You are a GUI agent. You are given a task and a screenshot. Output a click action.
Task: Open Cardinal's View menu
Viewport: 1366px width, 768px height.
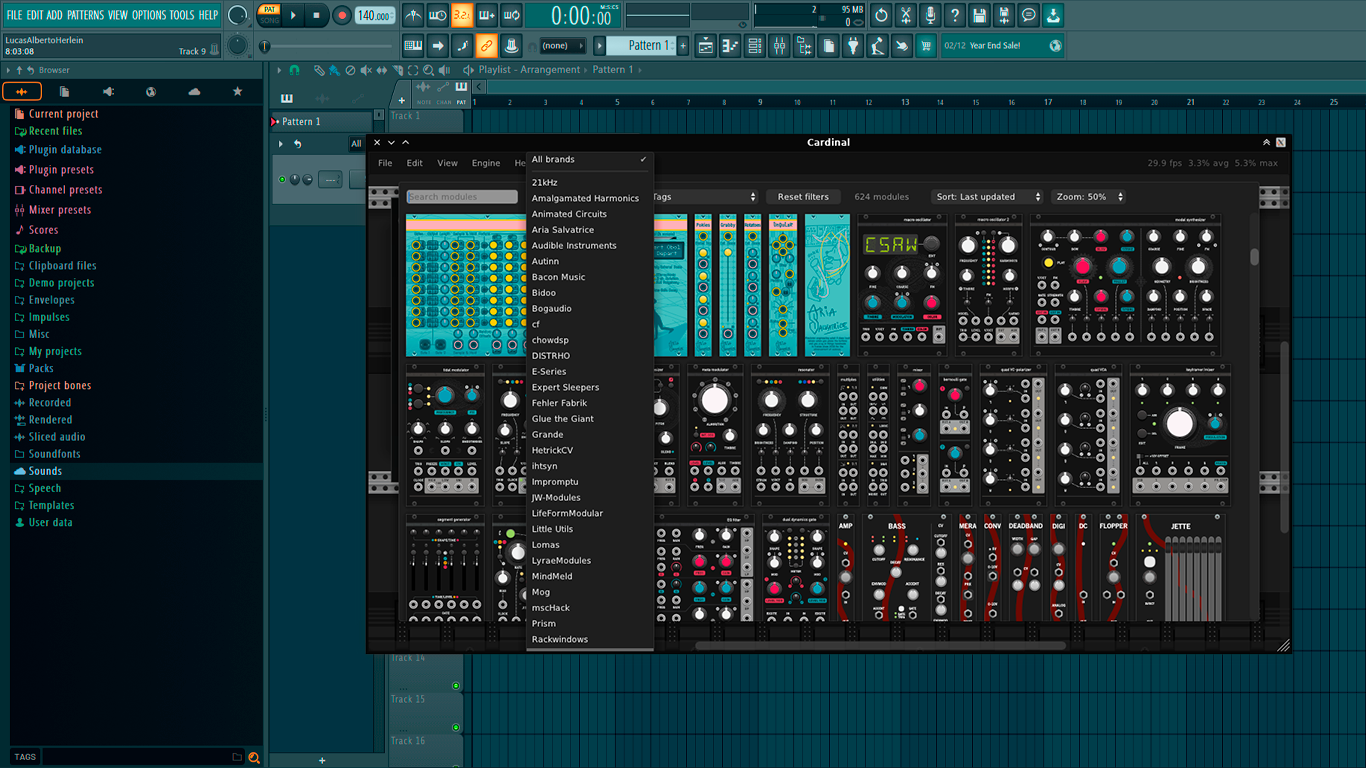447,163
